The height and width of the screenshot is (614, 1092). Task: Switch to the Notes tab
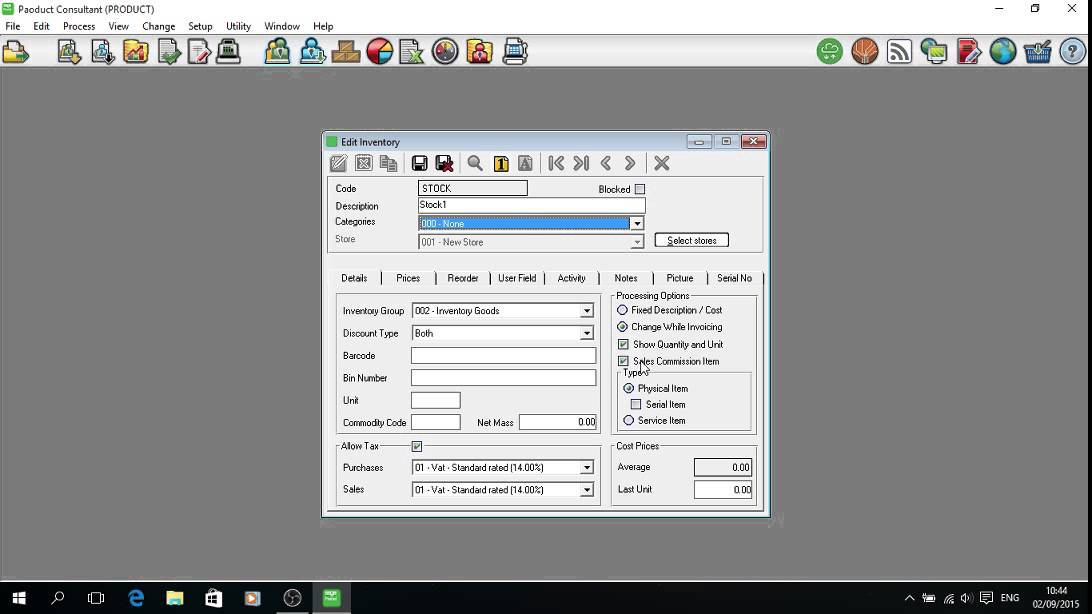click(625, 278)
